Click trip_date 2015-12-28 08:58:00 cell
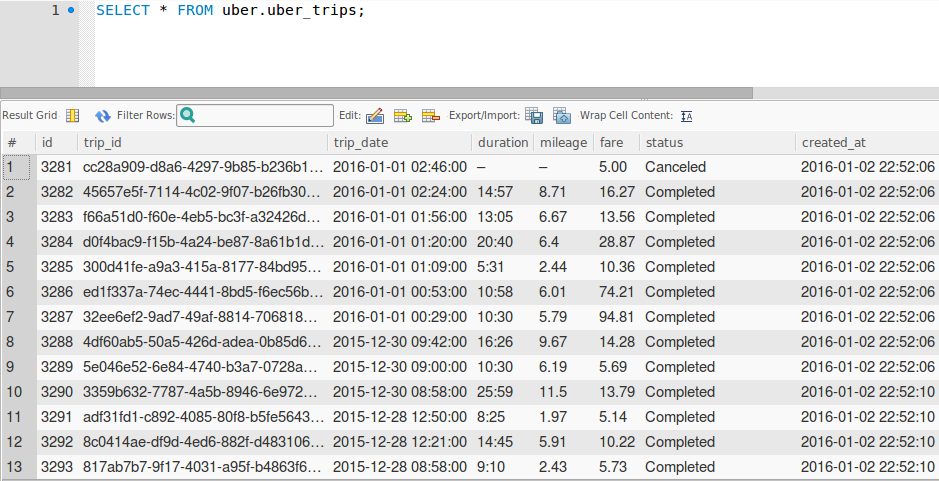939x481 pixels. pyautogui.click(x=399, y=467)
